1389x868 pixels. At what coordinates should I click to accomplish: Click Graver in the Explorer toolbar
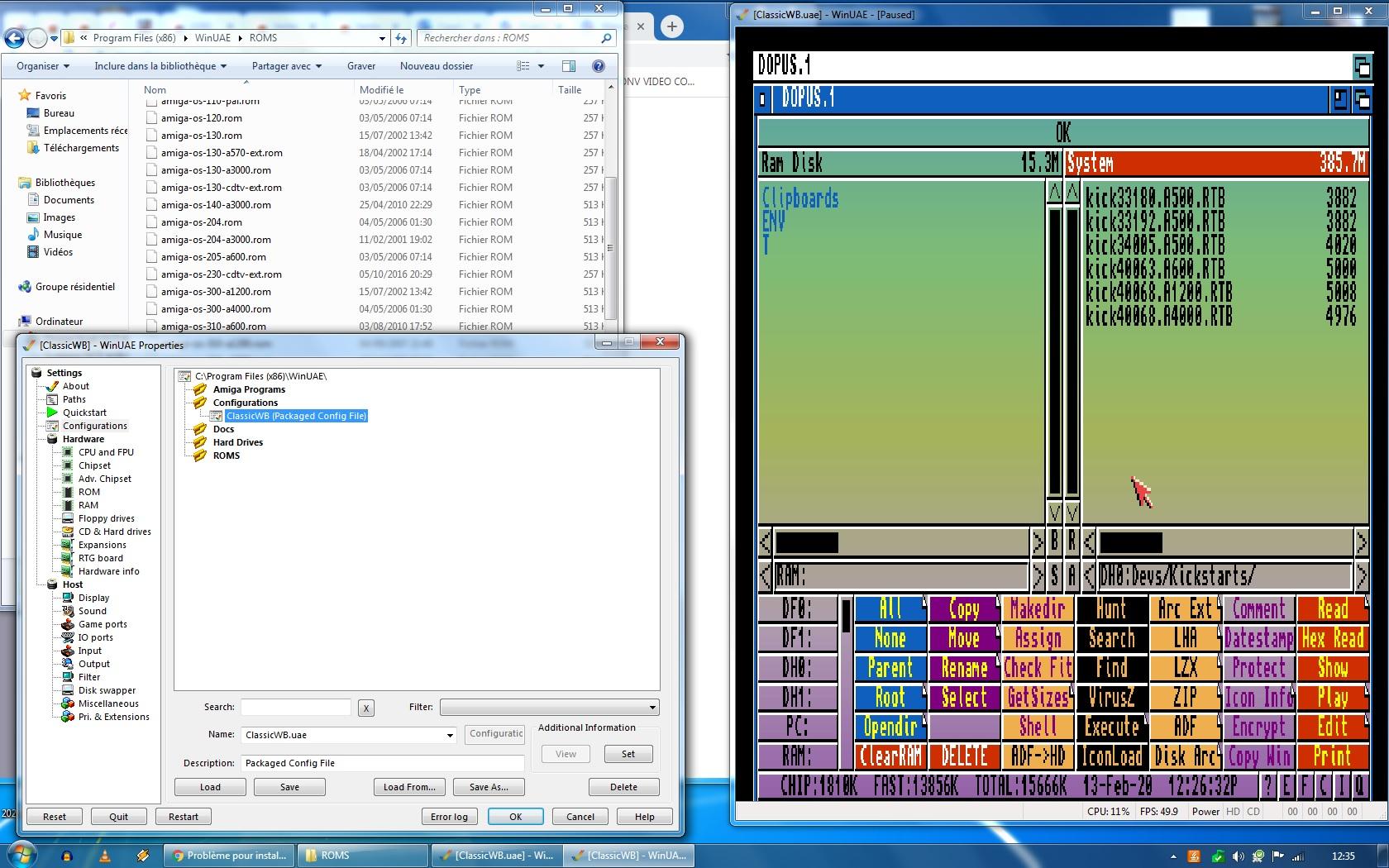click(361, 66)
